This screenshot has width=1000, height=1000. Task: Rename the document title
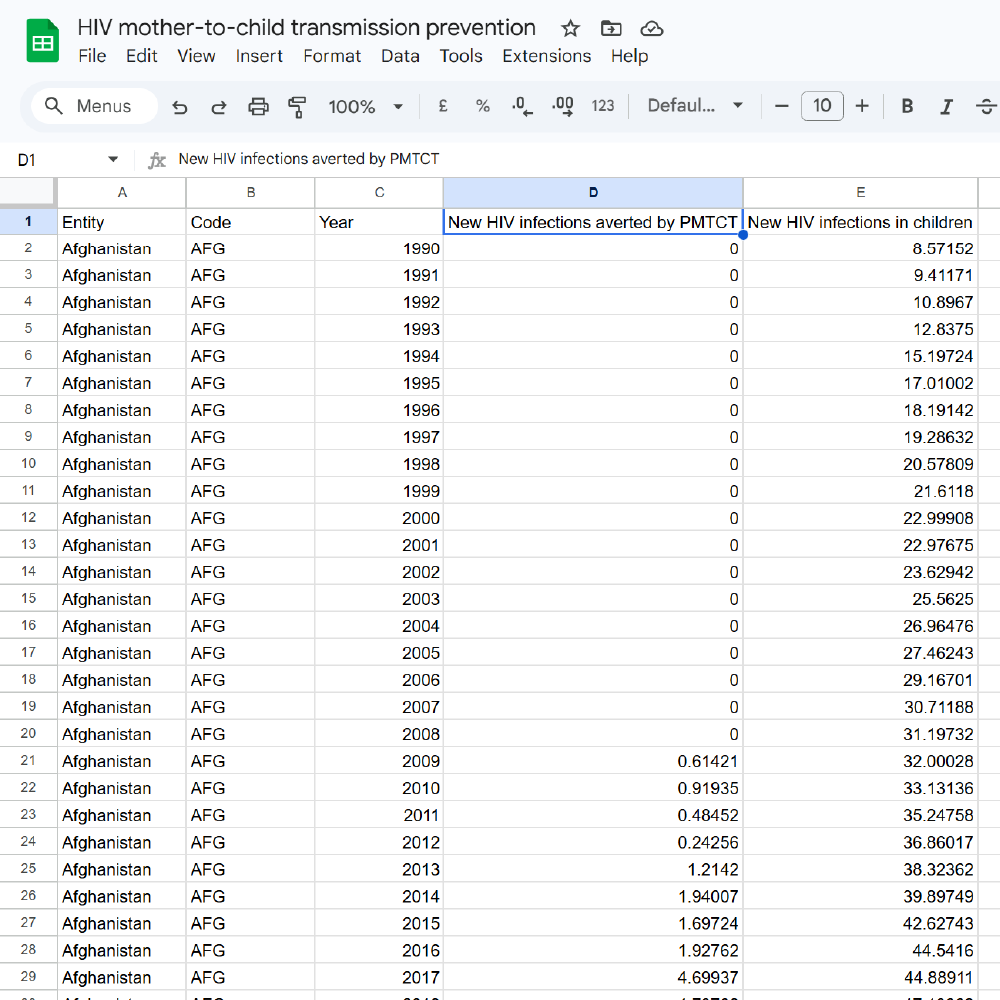[x=307, y=28]
